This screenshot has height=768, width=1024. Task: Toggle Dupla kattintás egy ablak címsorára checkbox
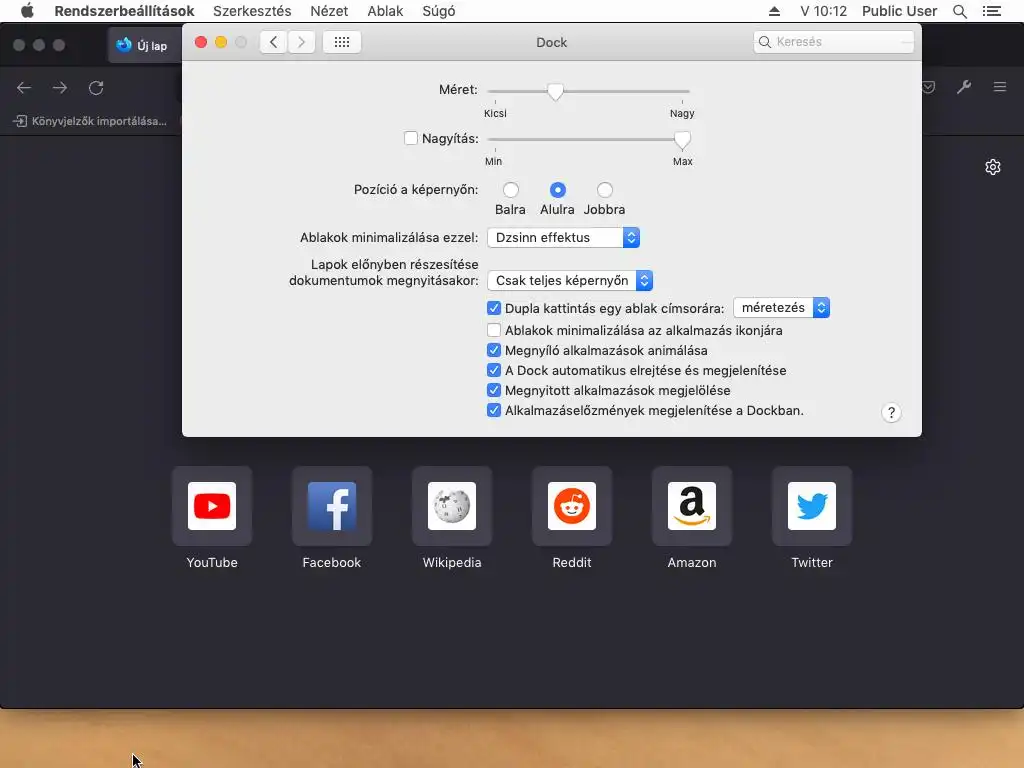click(494, 308)
